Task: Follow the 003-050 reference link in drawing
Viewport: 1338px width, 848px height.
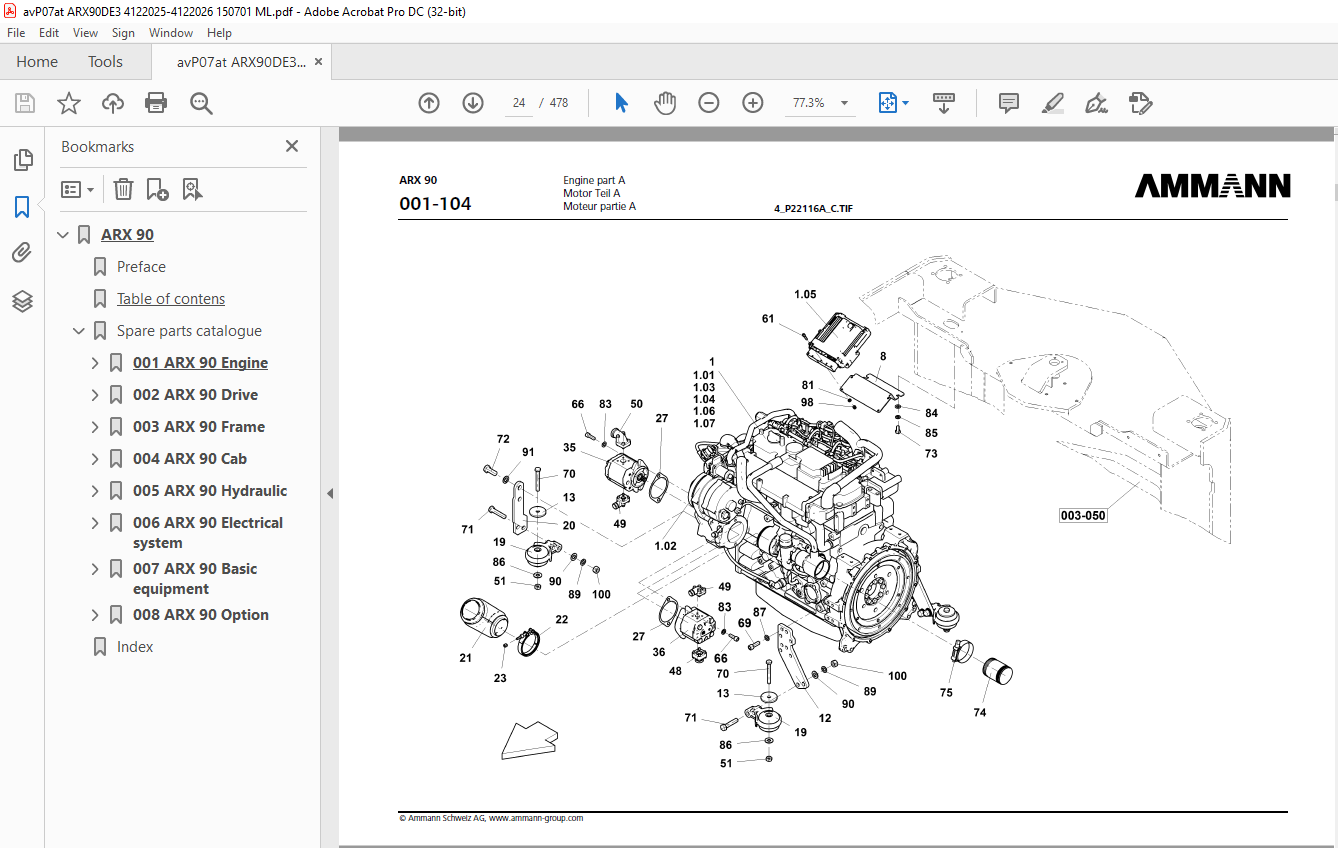Action: coord(1084,516)
